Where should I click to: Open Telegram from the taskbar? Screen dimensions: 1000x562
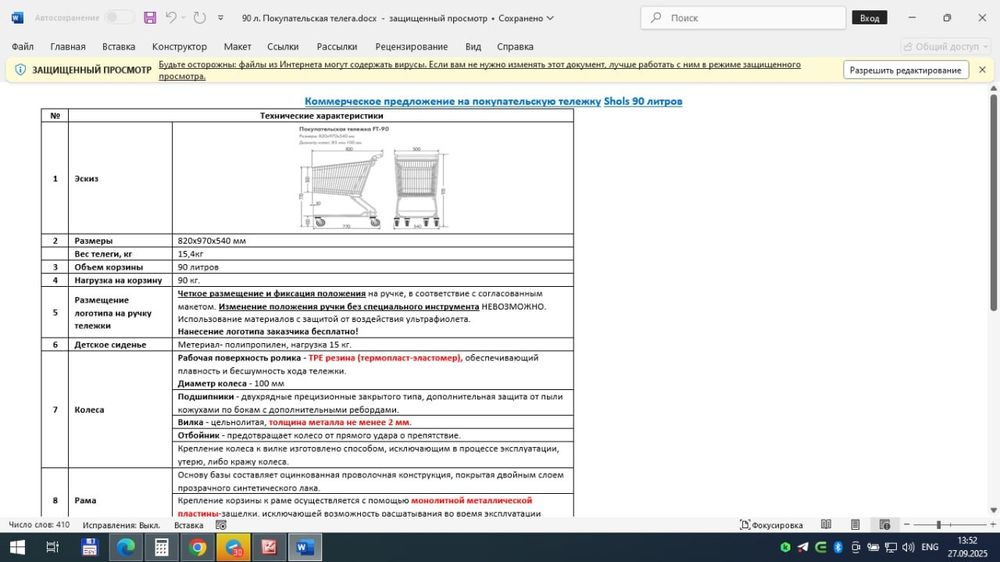[233, 547]
